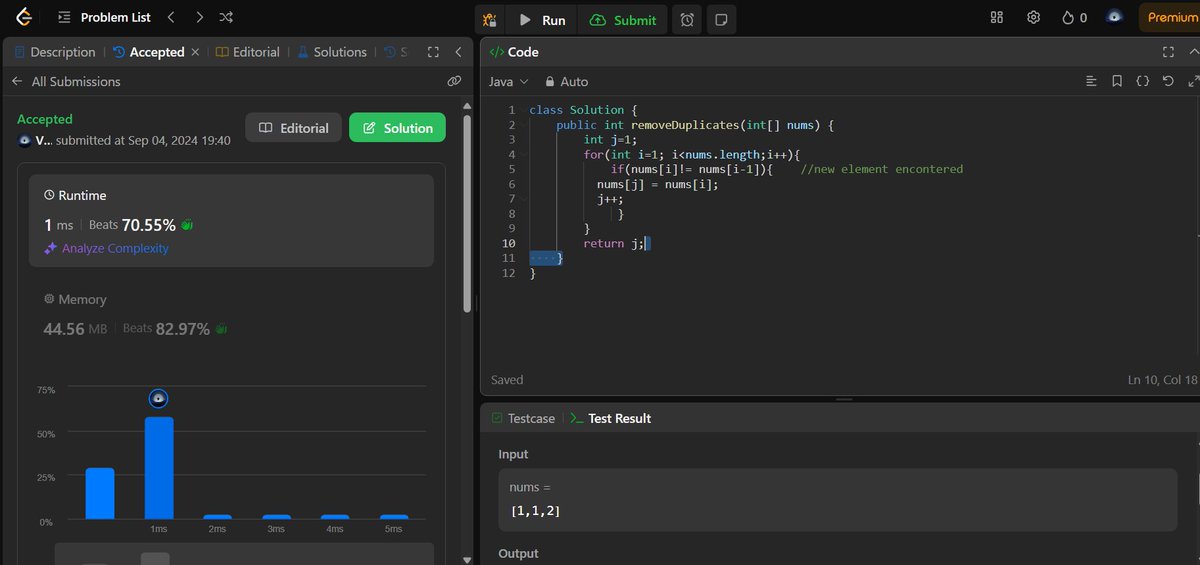Click line 10 return statement
This screenshot has width=1200, height=565.
click(614, 243)
